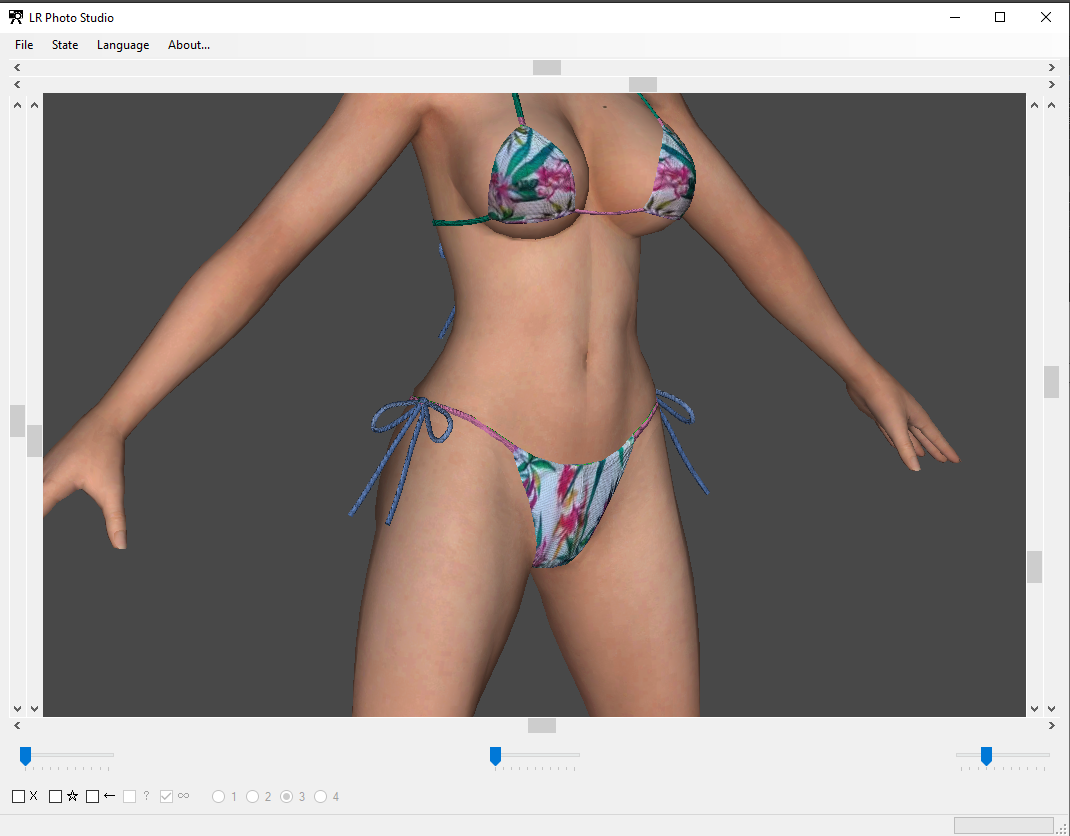Viewport: 1070px width, 836px height.
Task: Click right arrow of second top scrollbar
Action: [1052, 85]
